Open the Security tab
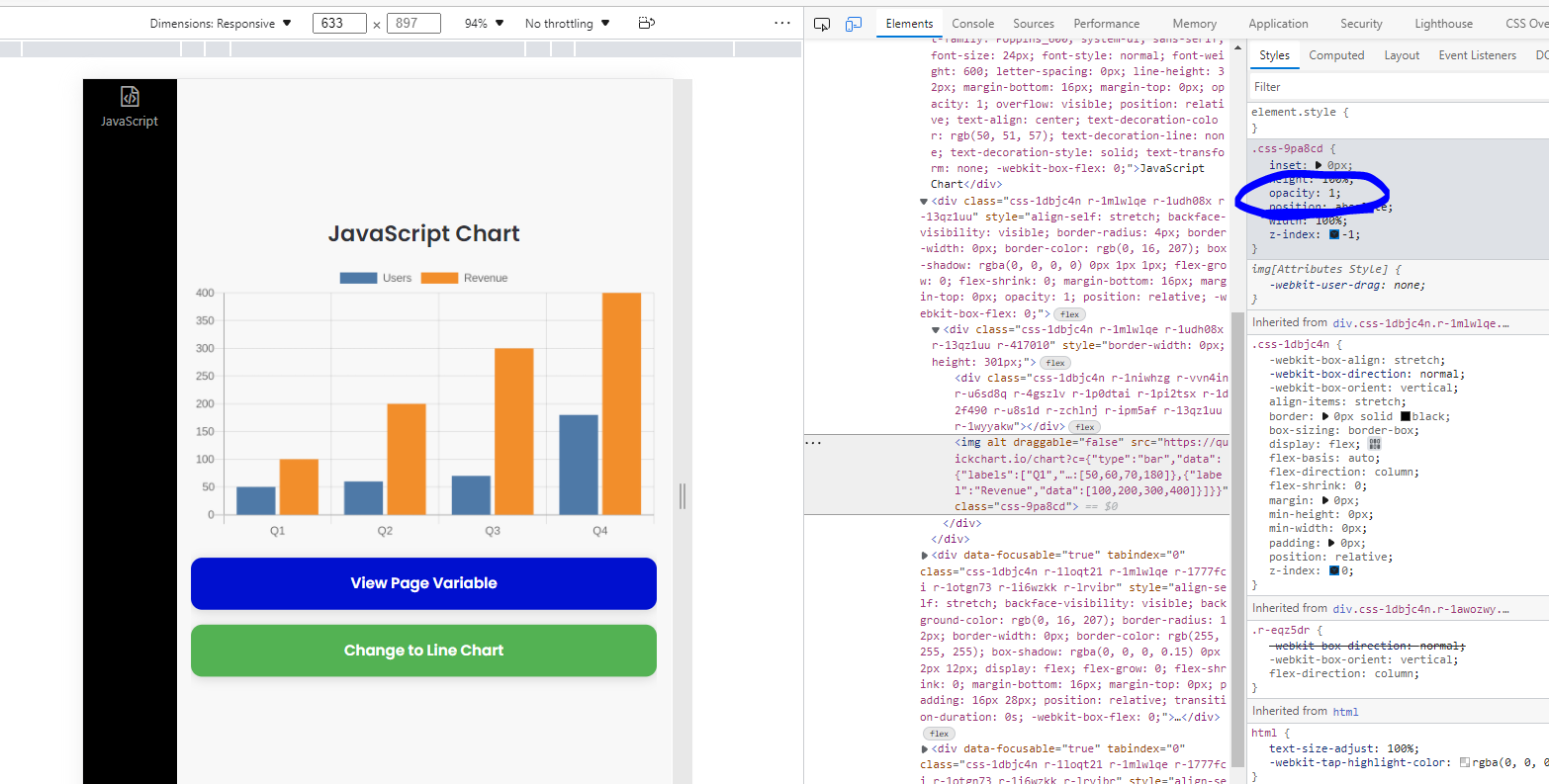 (1361, 24)
